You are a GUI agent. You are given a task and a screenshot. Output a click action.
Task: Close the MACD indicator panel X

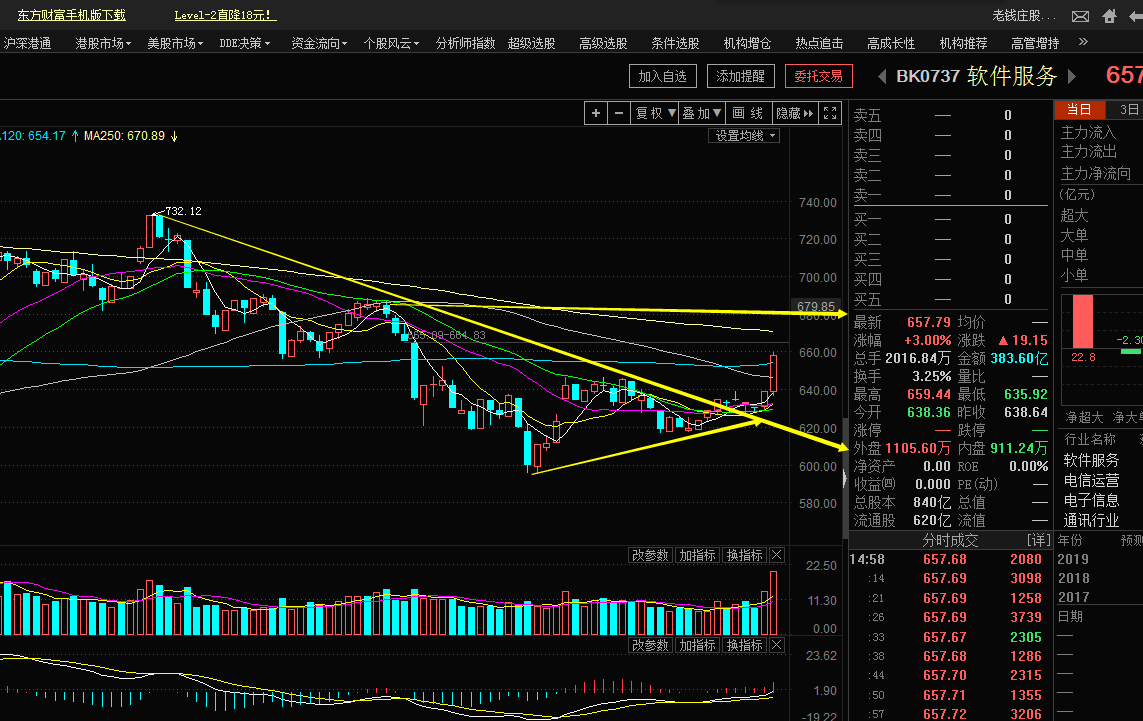777,645
